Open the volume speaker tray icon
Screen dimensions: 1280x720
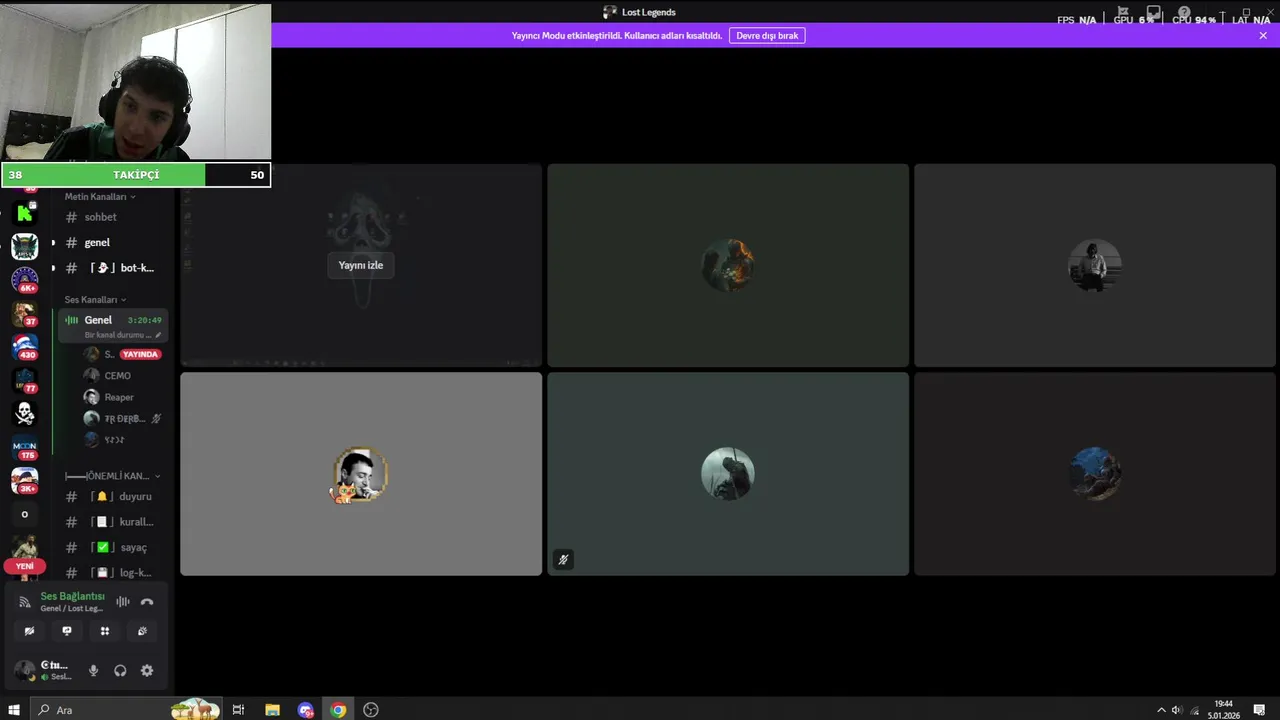(x=1176, y=710)
